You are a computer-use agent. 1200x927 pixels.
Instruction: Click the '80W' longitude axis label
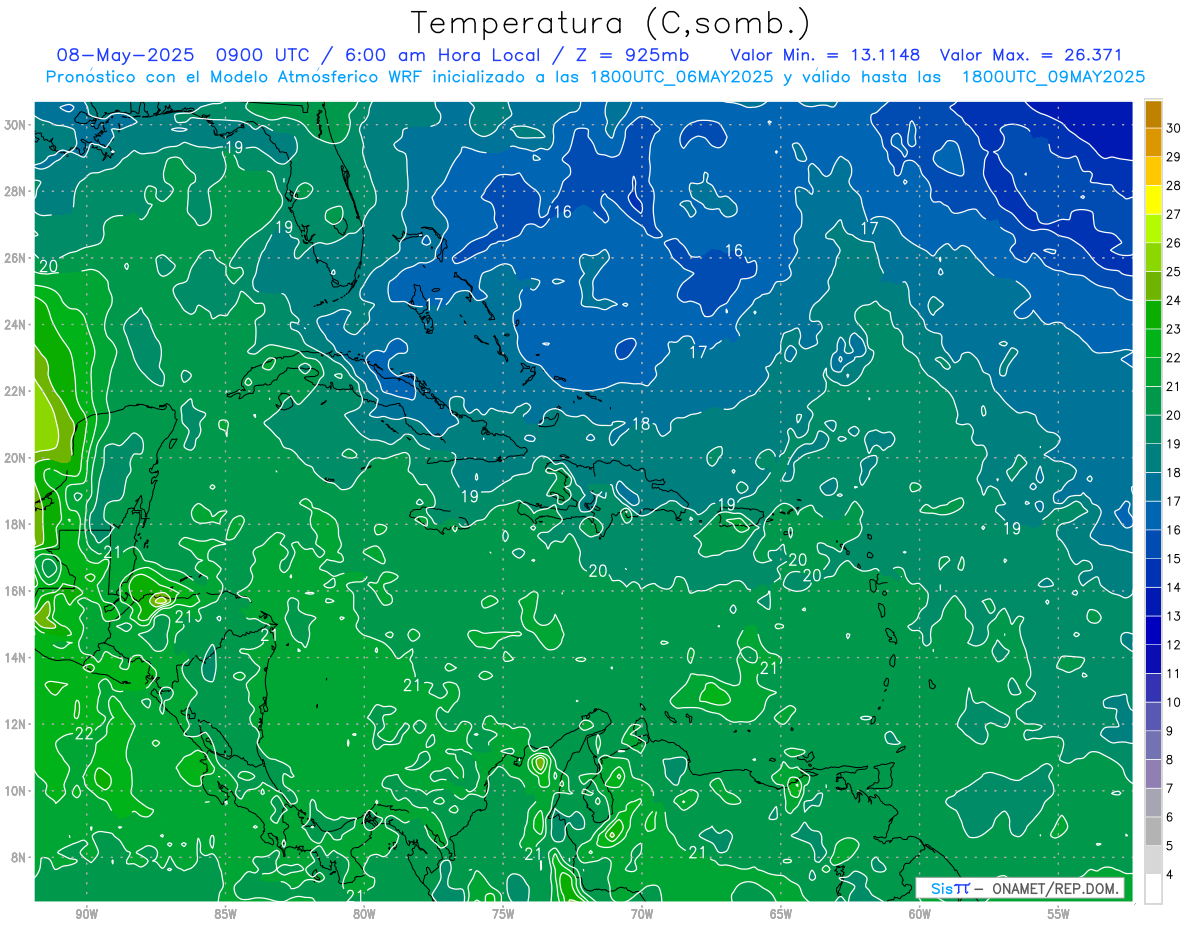click(x=364, y=914)
